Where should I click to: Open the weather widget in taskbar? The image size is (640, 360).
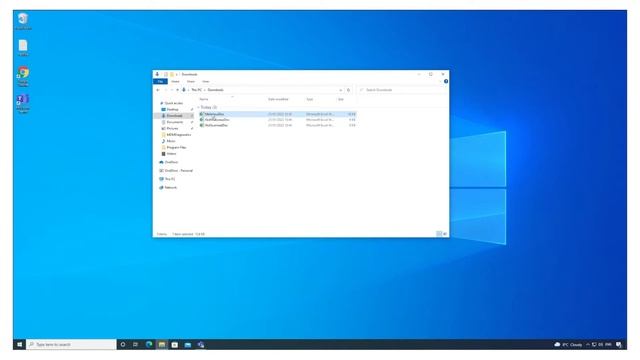click(568, 344)
